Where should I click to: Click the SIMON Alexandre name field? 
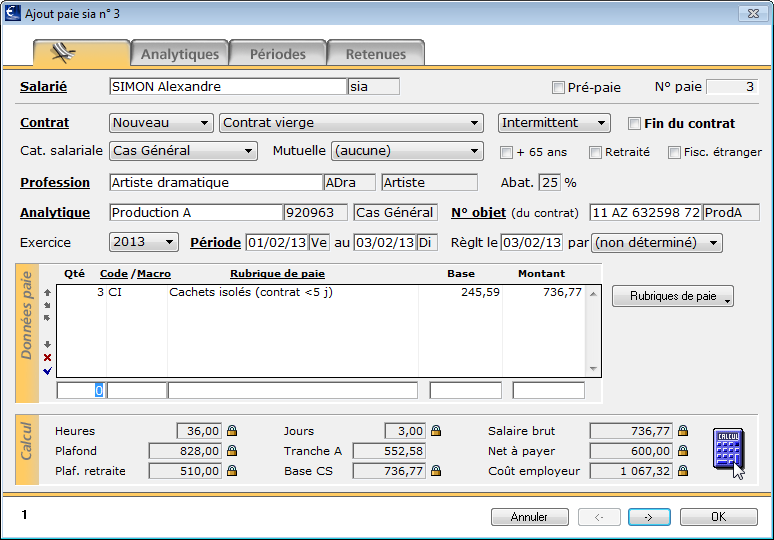(228, 86)
